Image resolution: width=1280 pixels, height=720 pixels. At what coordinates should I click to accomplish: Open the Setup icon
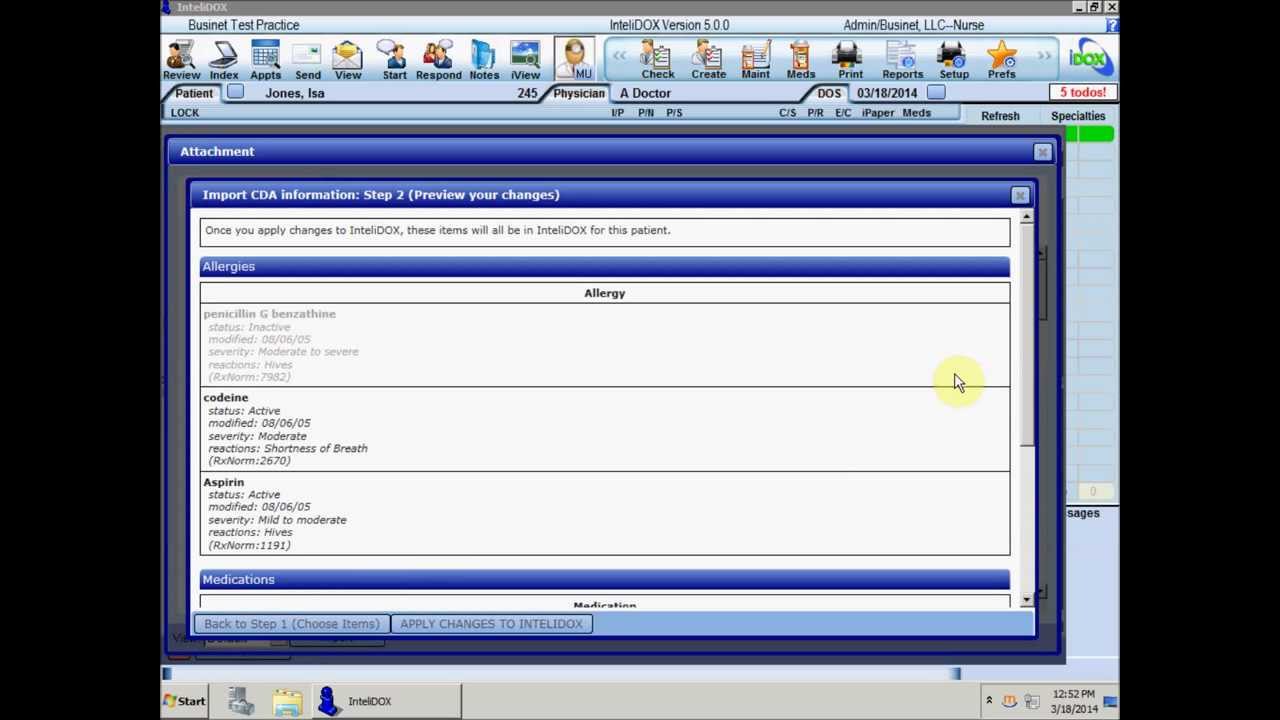coord(954,60)
